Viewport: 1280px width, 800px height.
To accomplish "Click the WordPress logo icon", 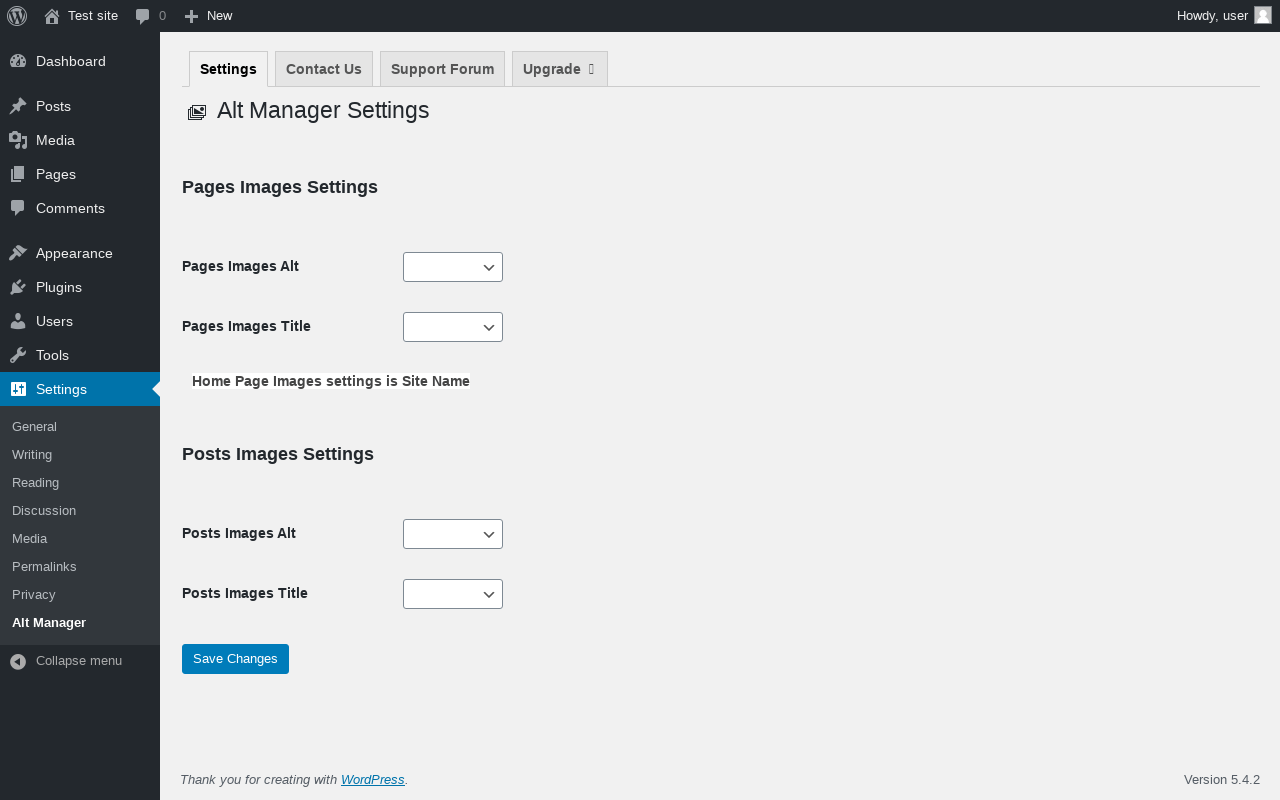I will (17, 16).
